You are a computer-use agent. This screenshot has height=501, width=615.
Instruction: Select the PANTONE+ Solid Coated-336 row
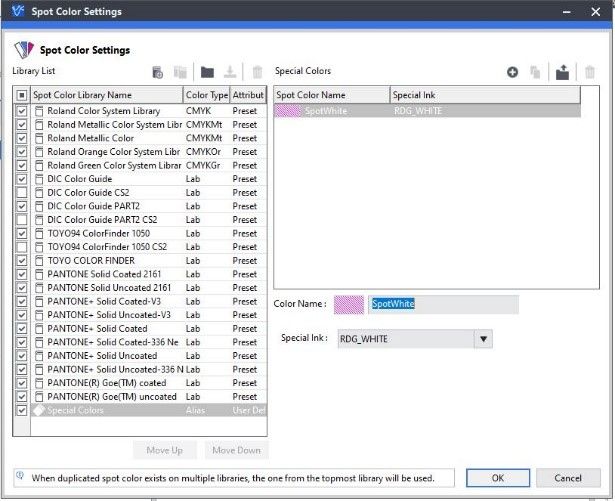[149, 343]
